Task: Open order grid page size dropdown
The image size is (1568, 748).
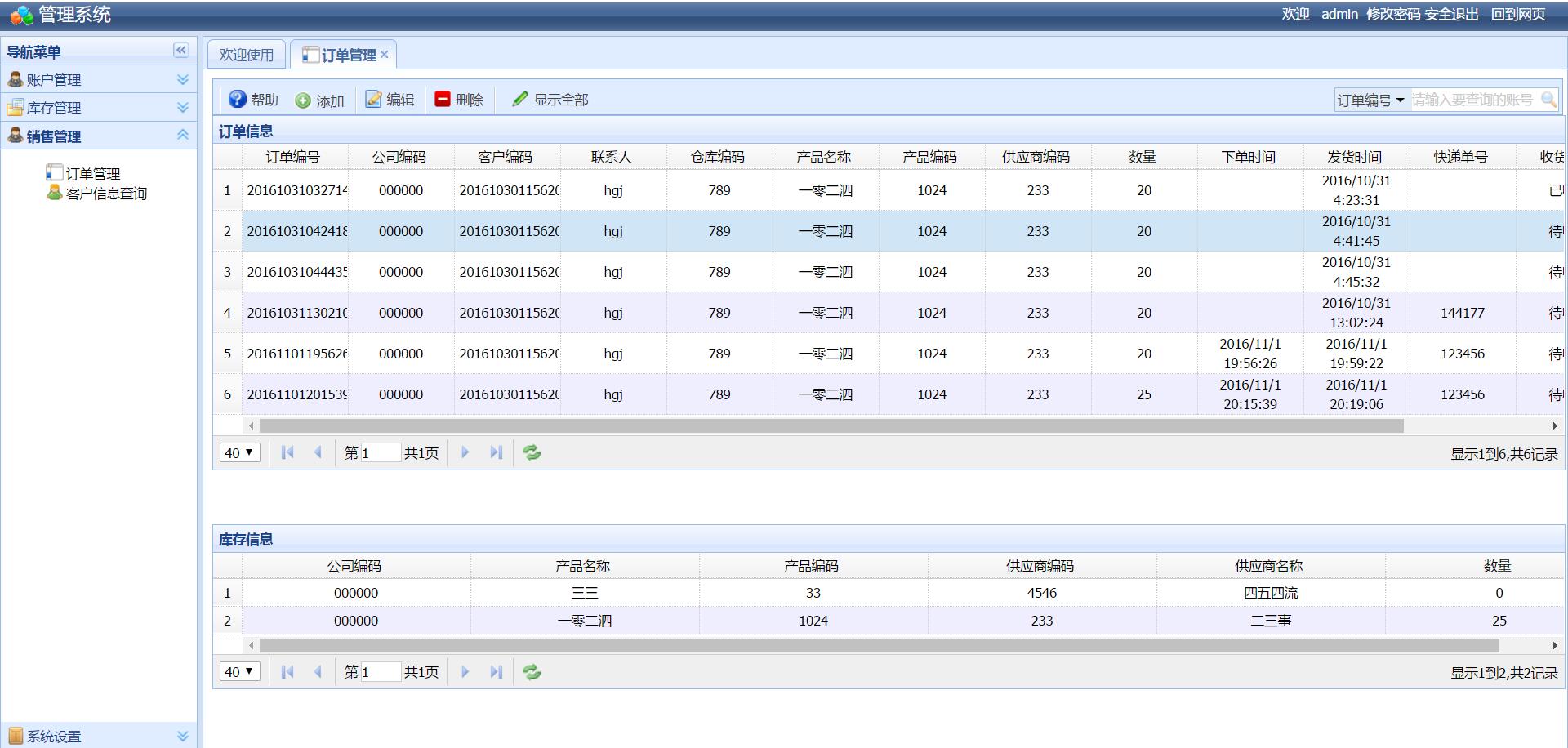Action: (x=239, y=452)
